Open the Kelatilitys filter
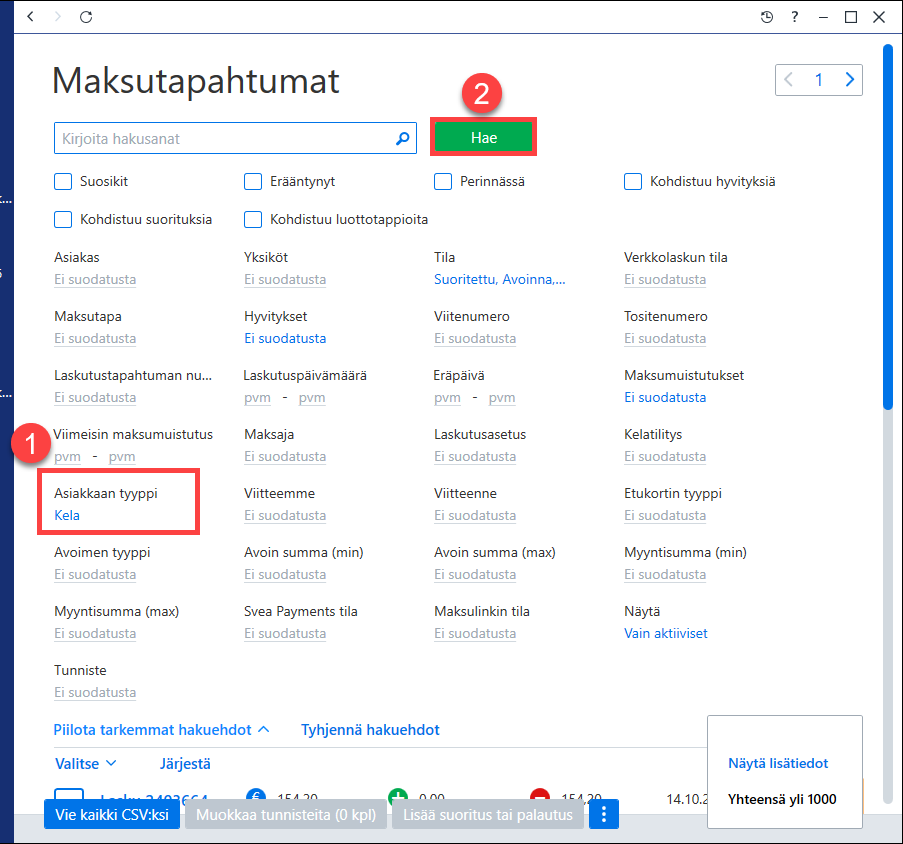The width and height of the screenshot is (903, 844). click(665, 456)
